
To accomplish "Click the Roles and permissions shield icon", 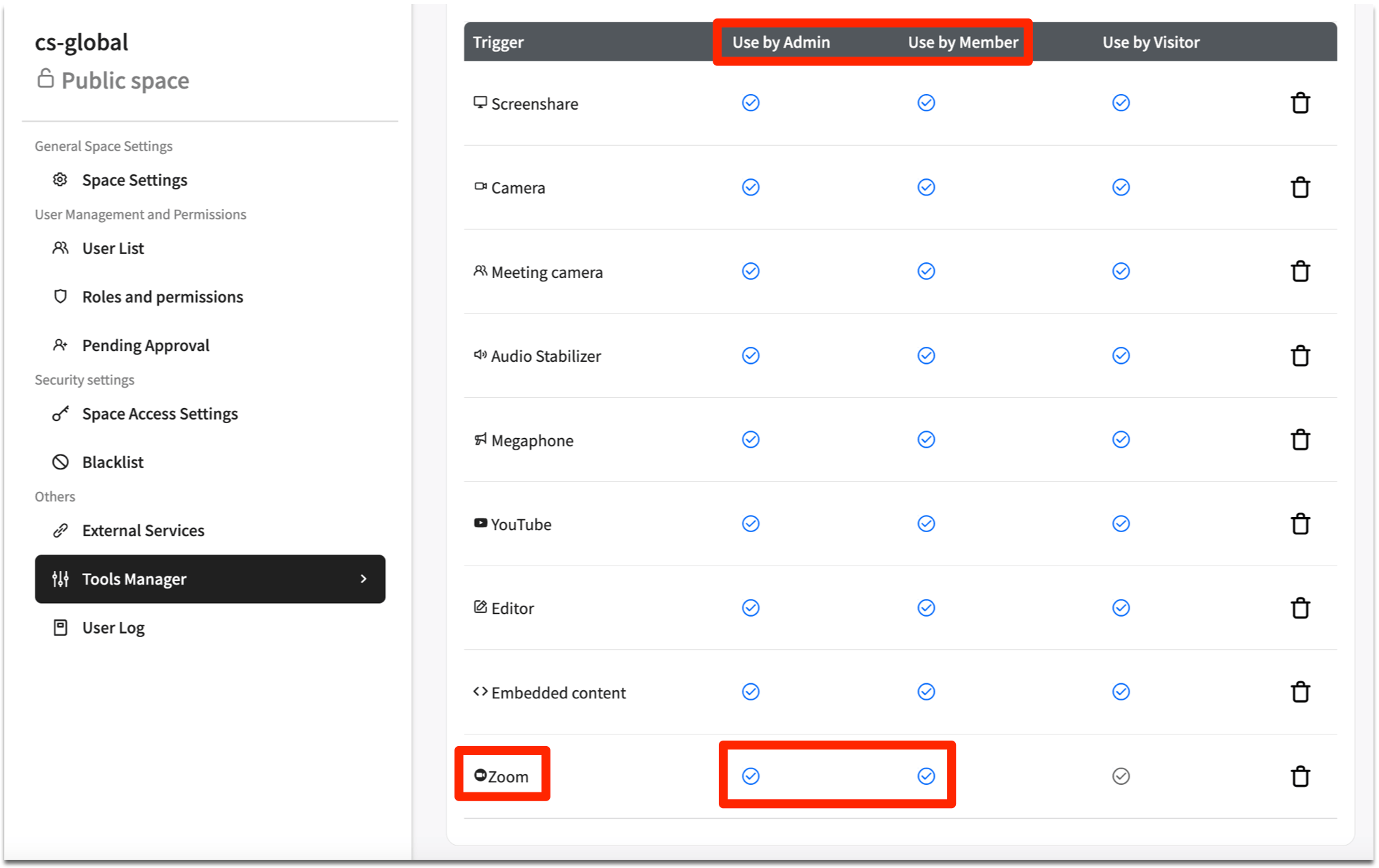I will [61, 296].
